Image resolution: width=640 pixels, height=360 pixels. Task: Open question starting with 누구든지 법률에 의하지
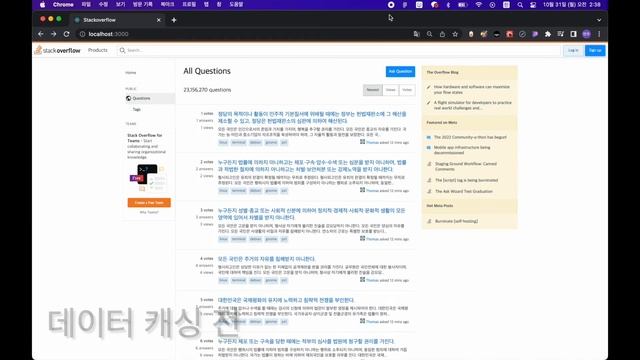[312, 166]
